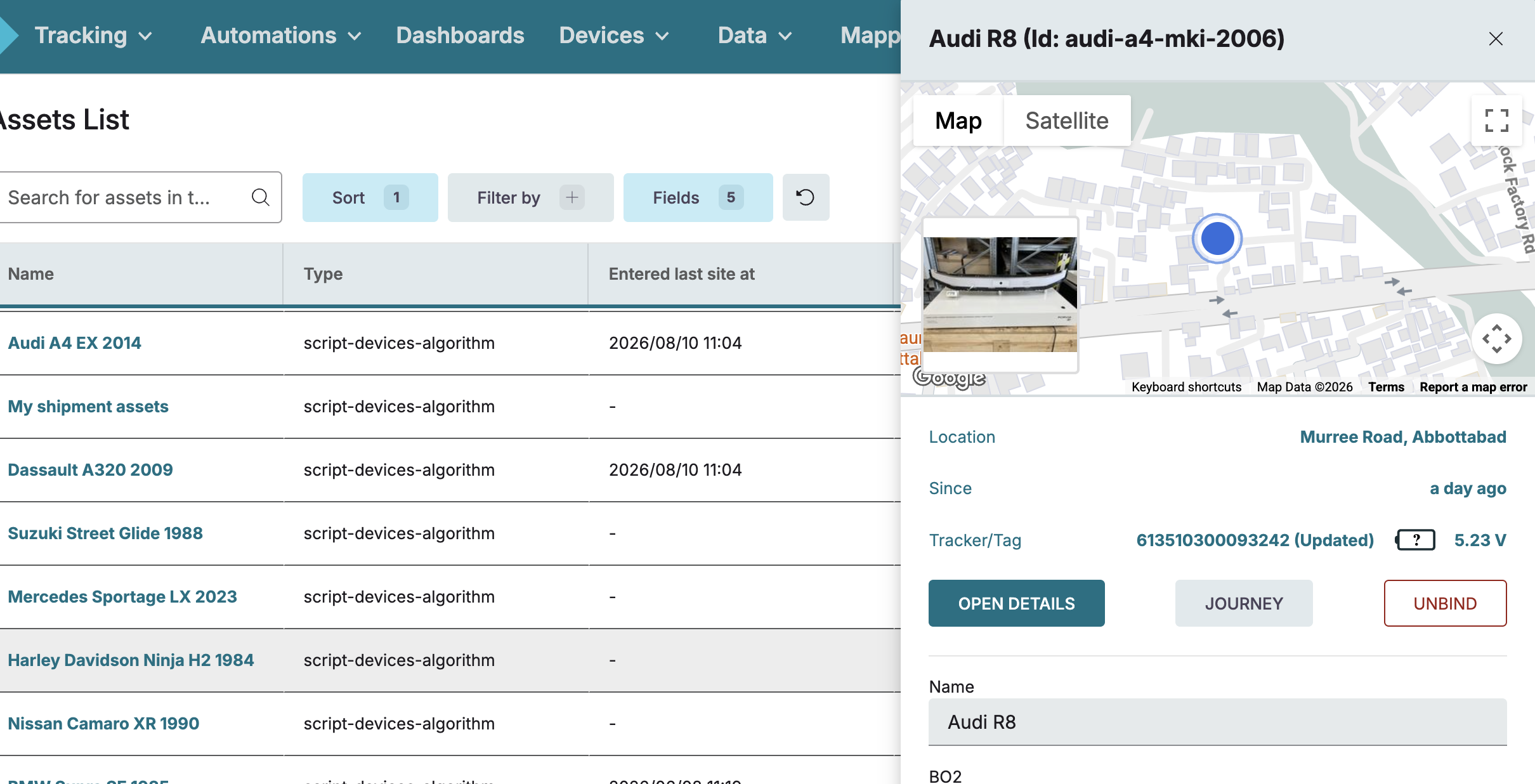Open Mercedes Sportage LX 2023 asset
The height and width of the screenshot is (784, 1535).
[x=122, y=597]
